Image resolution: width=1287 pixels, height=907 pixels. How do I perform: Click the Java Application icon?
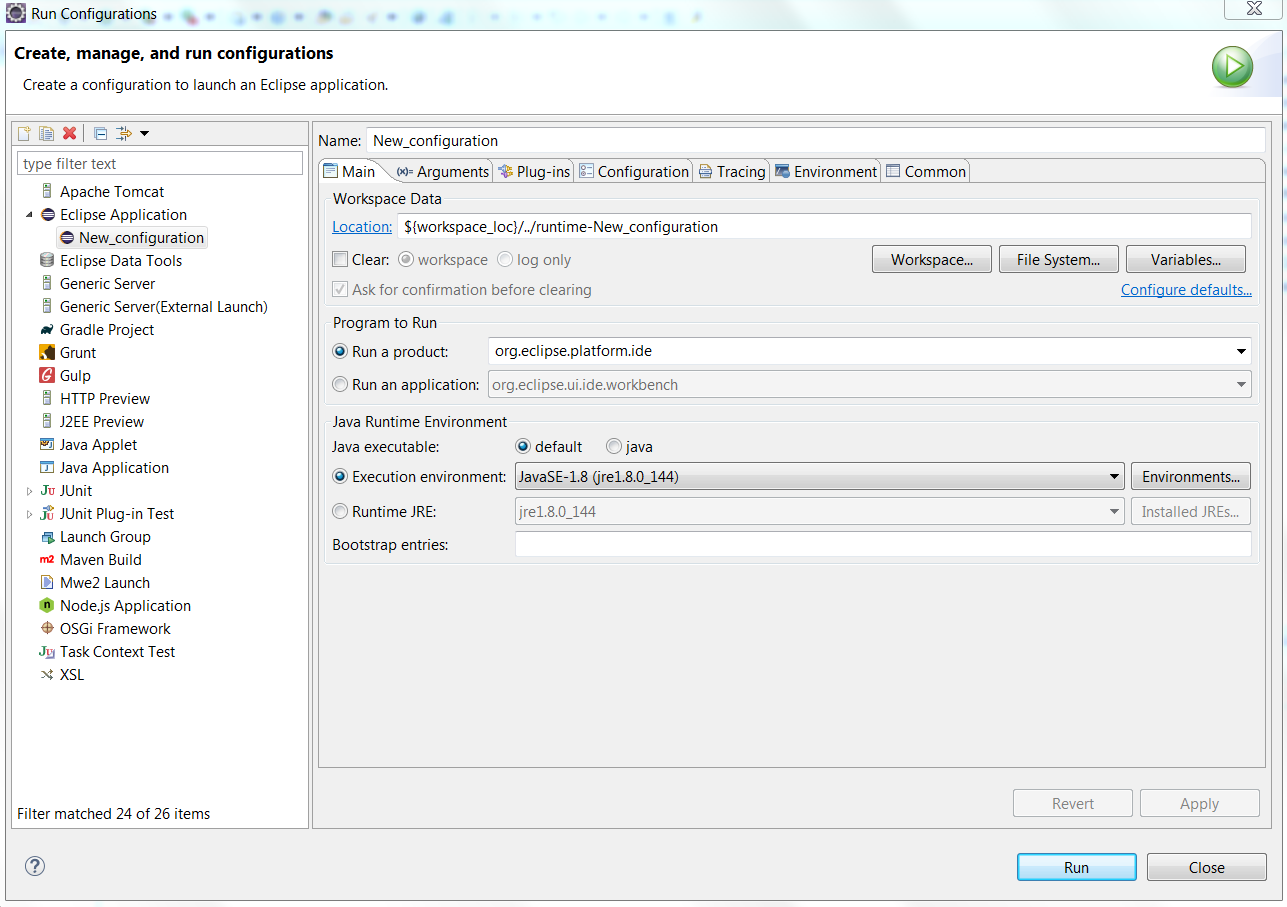tap(47, 467)
